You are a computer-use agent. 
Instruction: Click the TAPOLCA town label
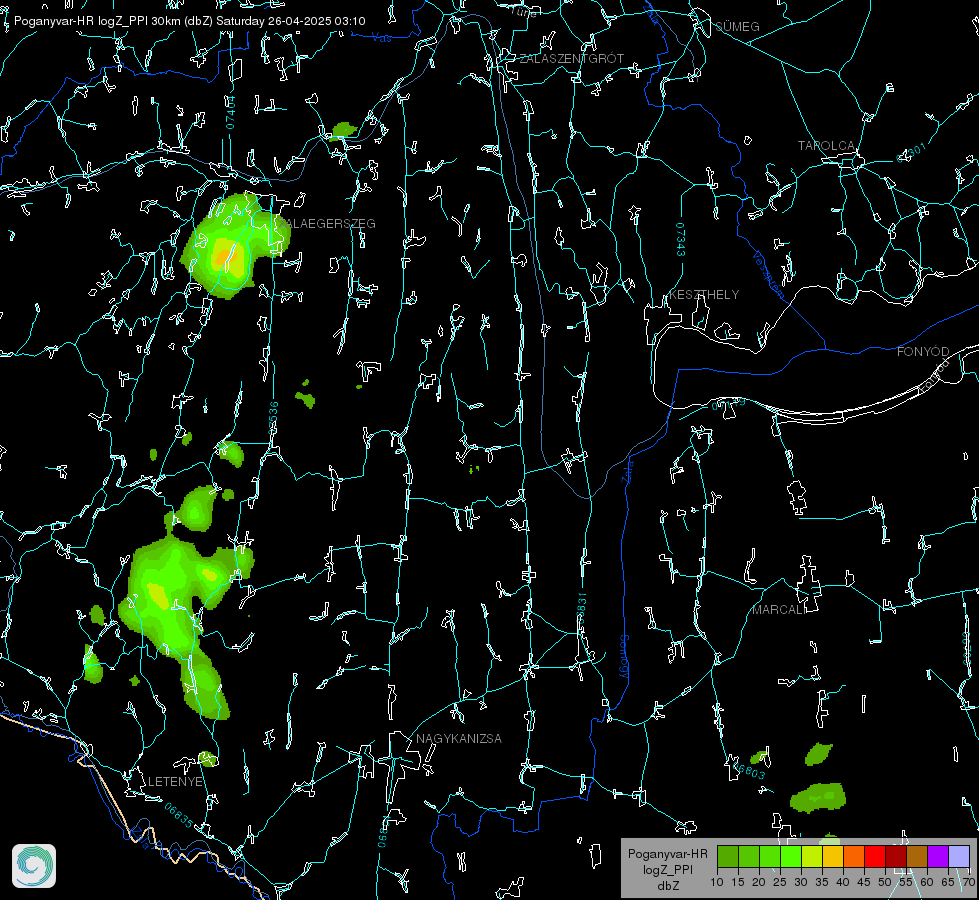(x=826, y=146)
